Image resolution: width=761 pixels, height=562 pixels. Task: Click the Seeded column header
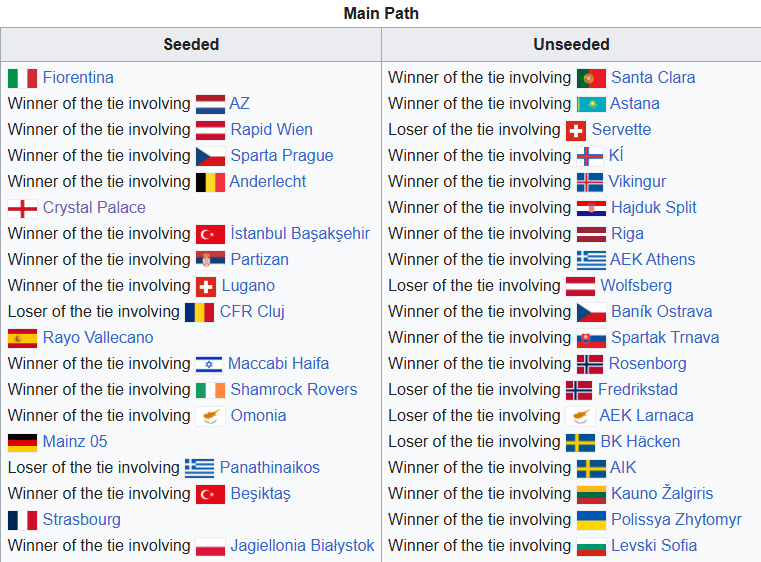click(191, 45)
